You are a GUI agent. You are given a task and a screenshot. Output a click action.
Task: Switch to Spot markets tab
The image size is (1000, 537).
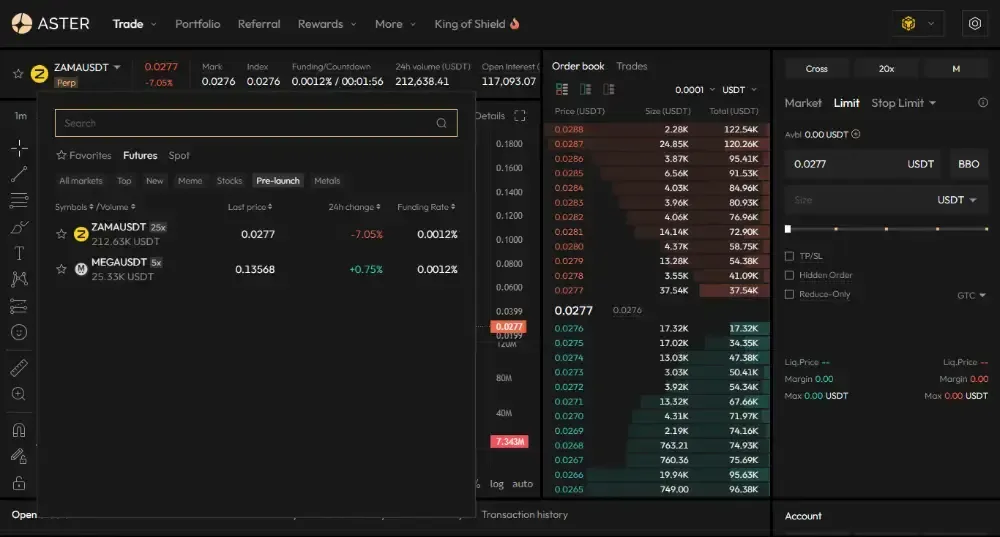[x=179, y=155]
